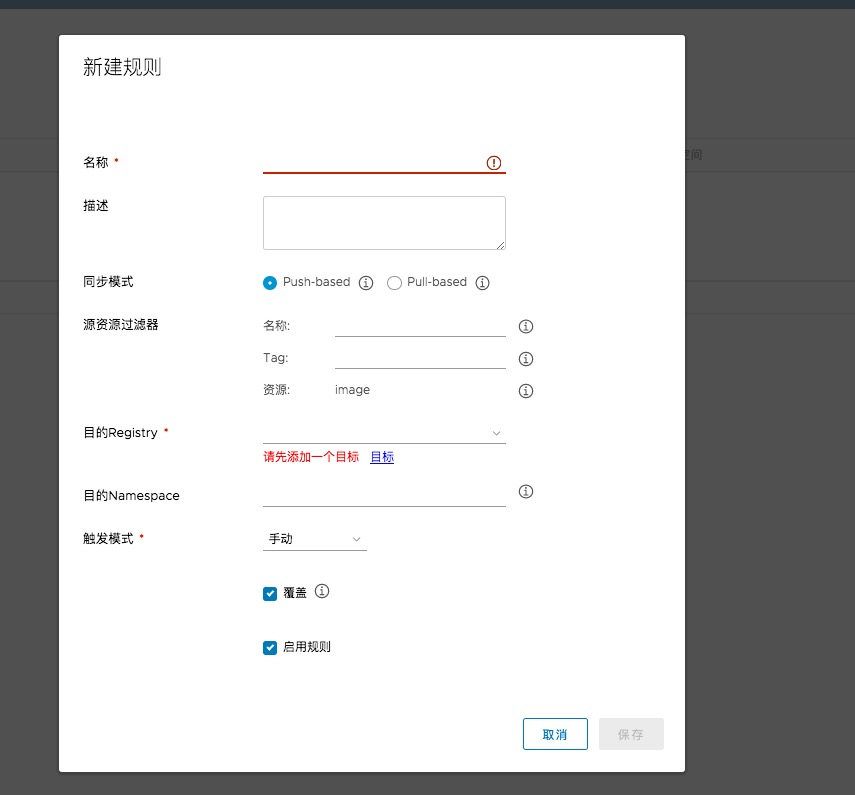Screen dimensions: 855x795
Task: Click info icon beside filter 名称 field
Action: click(x=526, y=327)
